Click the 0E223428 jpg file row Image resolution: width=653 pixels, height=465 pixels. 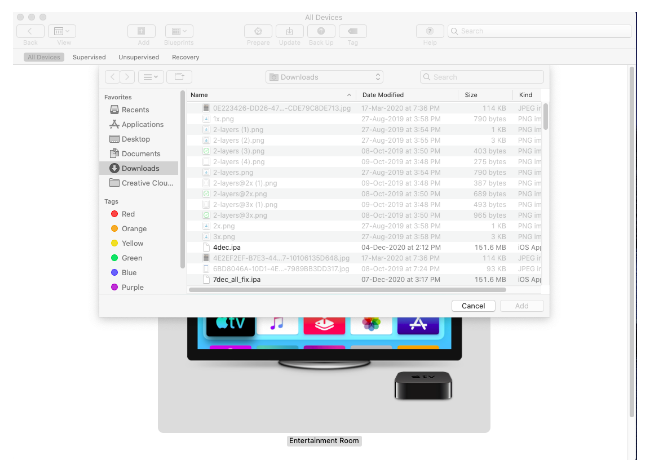(364, 108)
